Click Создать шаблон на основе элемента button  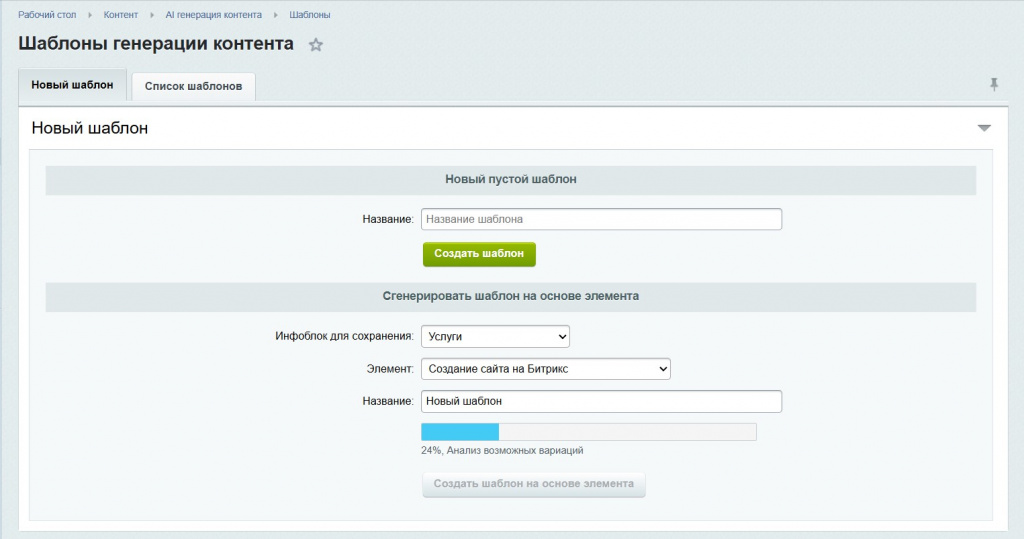[534, 484]
